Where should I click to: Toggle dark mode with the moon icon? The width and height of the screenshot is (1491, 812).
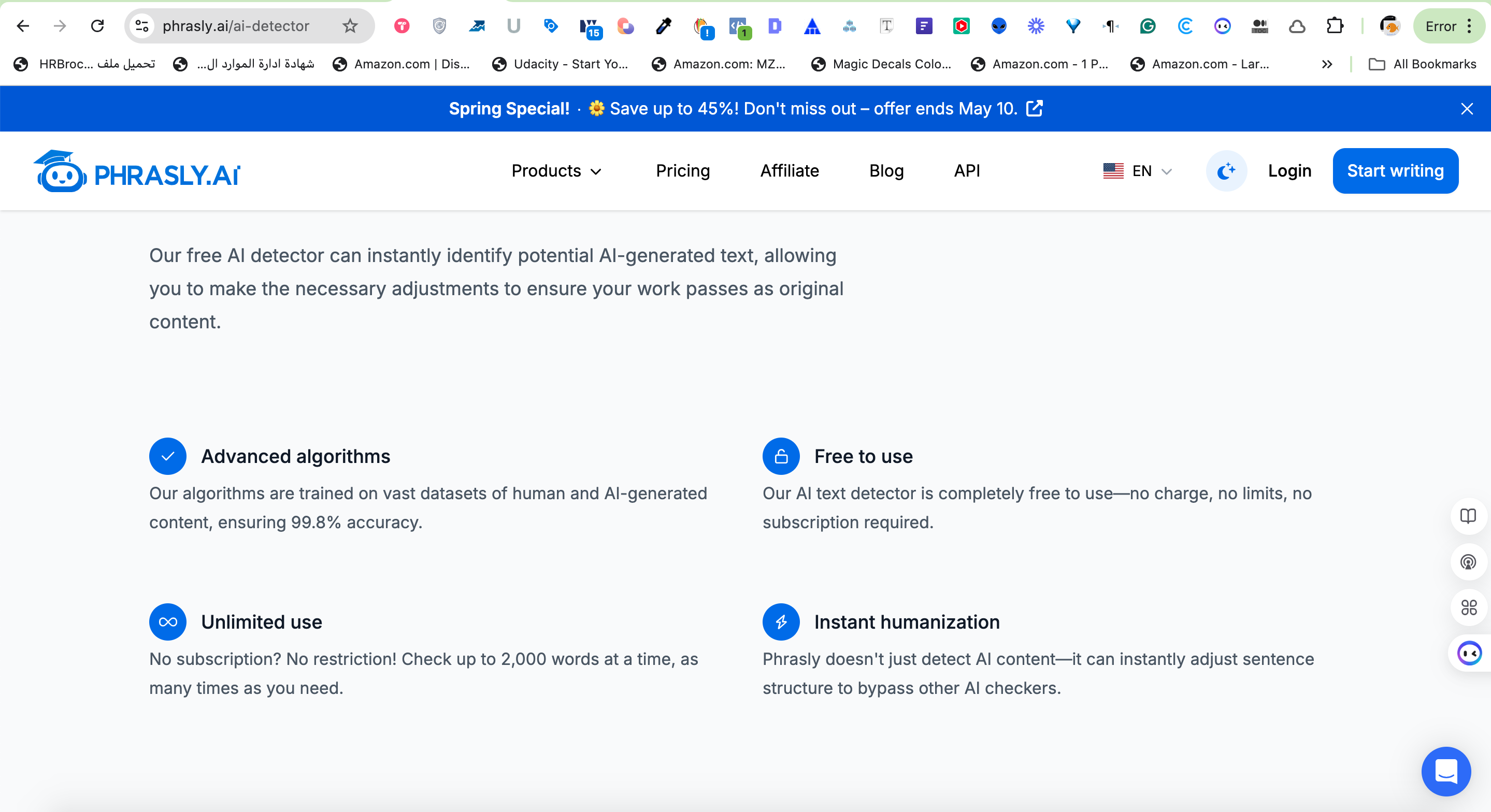coord(1226,171)
